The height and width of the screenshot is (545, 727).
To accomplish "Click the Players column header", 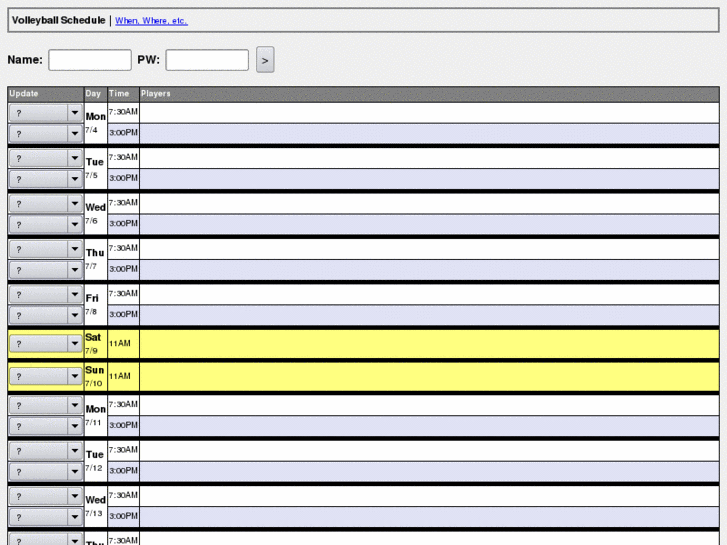I will coord(429,94).
